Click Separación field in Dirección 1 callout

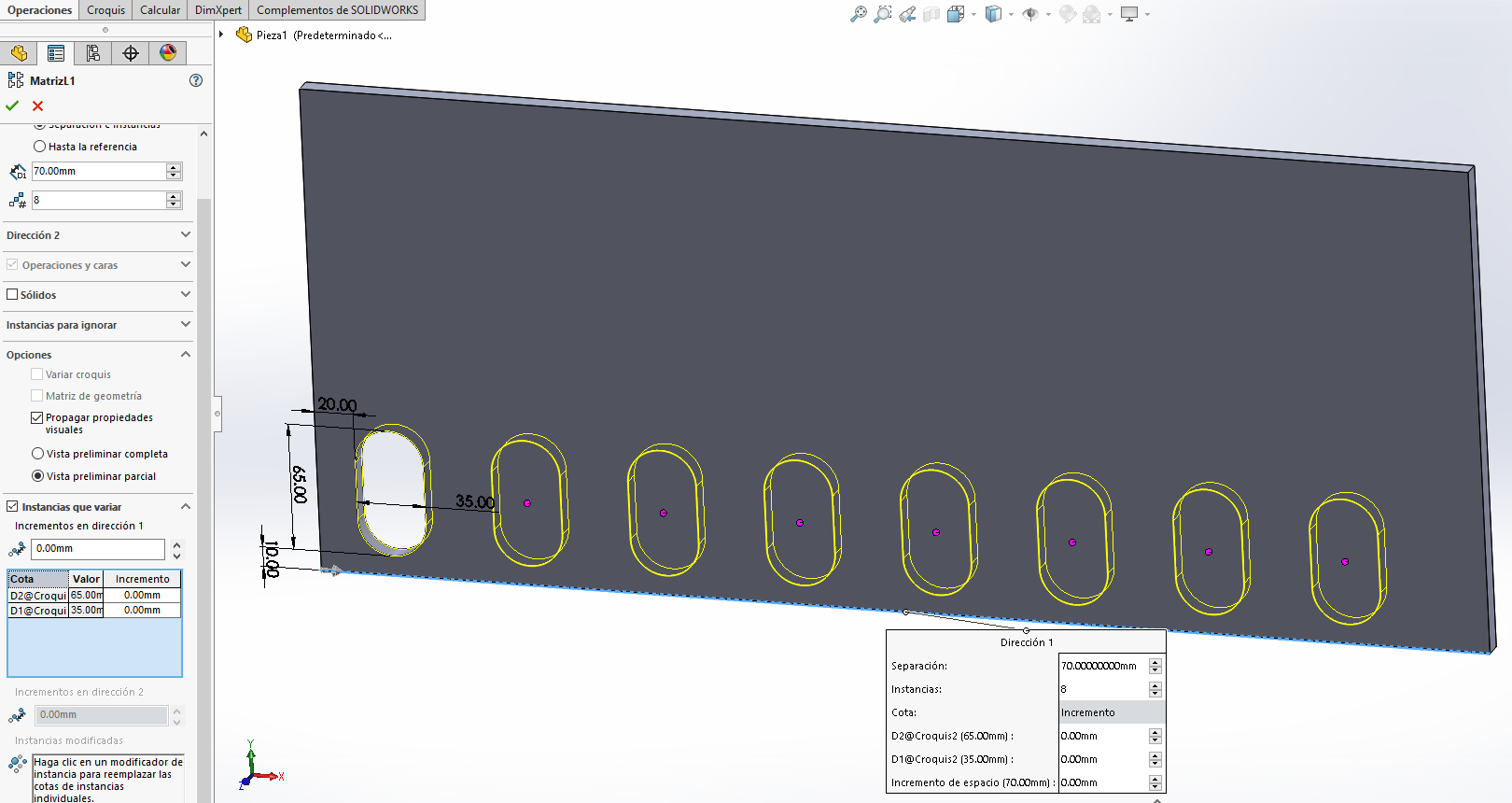(1103, 666)
